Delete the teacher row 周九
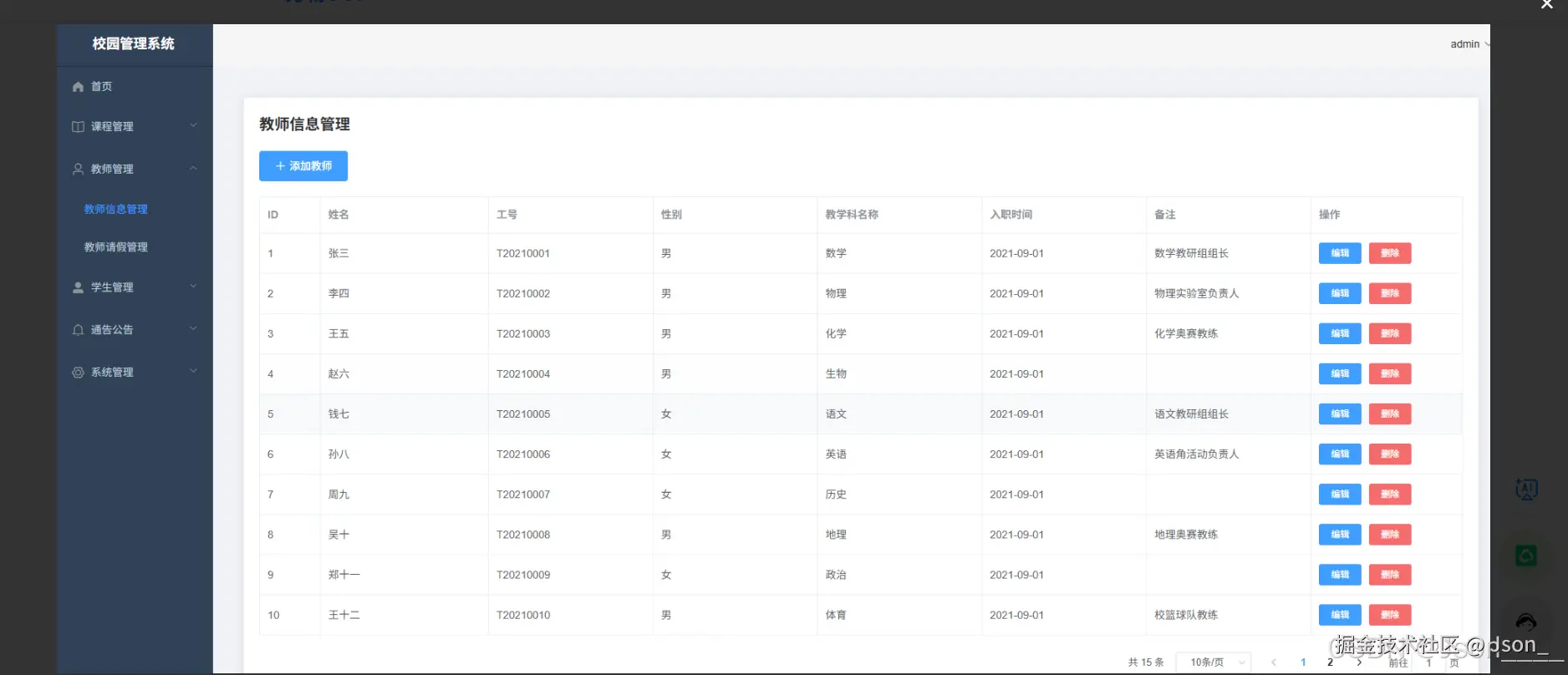This screenshot has width=1568, height=675. [1390, 494]
